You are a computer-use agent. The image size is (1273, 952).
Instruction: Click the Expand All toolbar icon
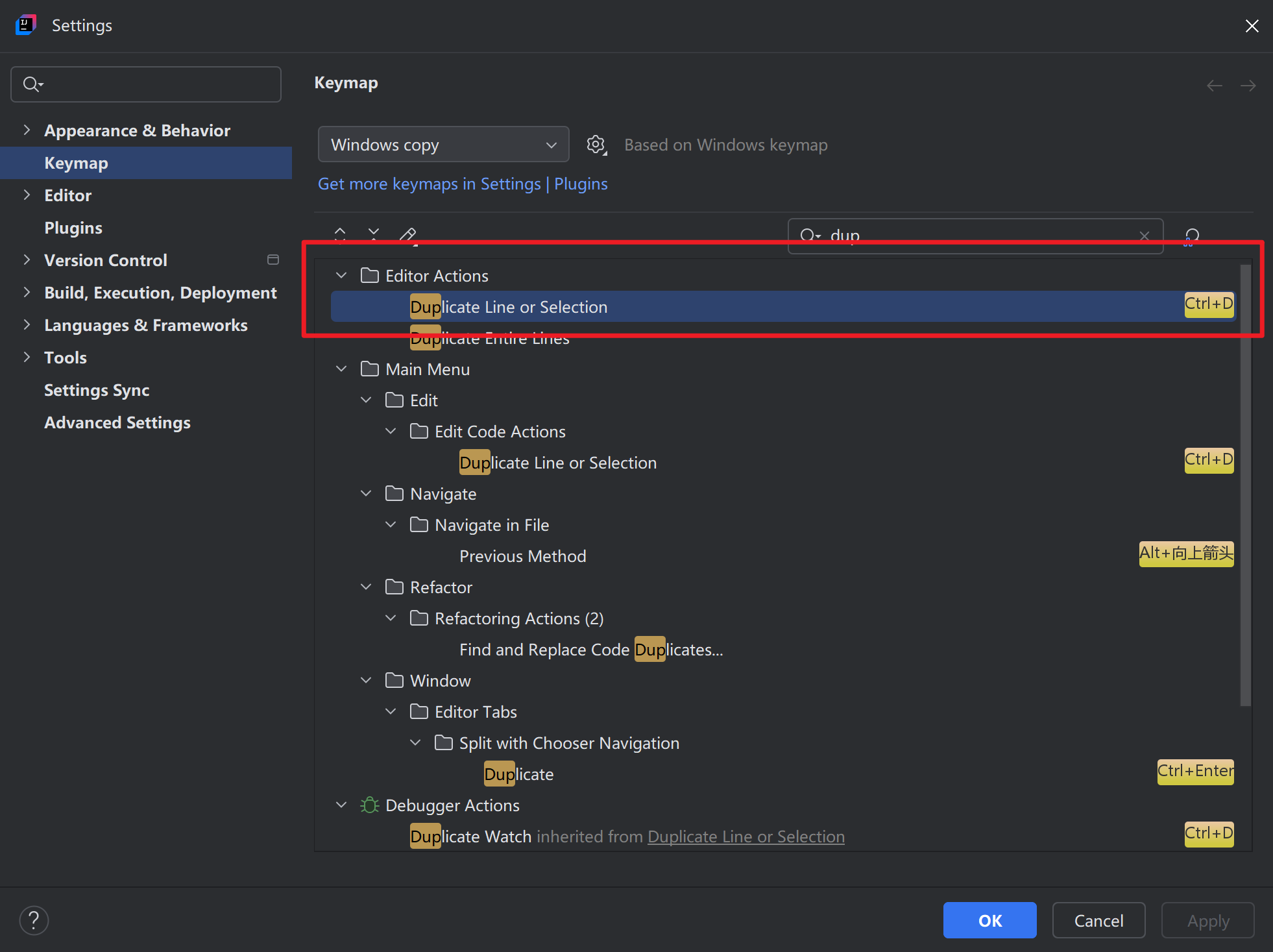pyautogui.click(x=340, y=234)
